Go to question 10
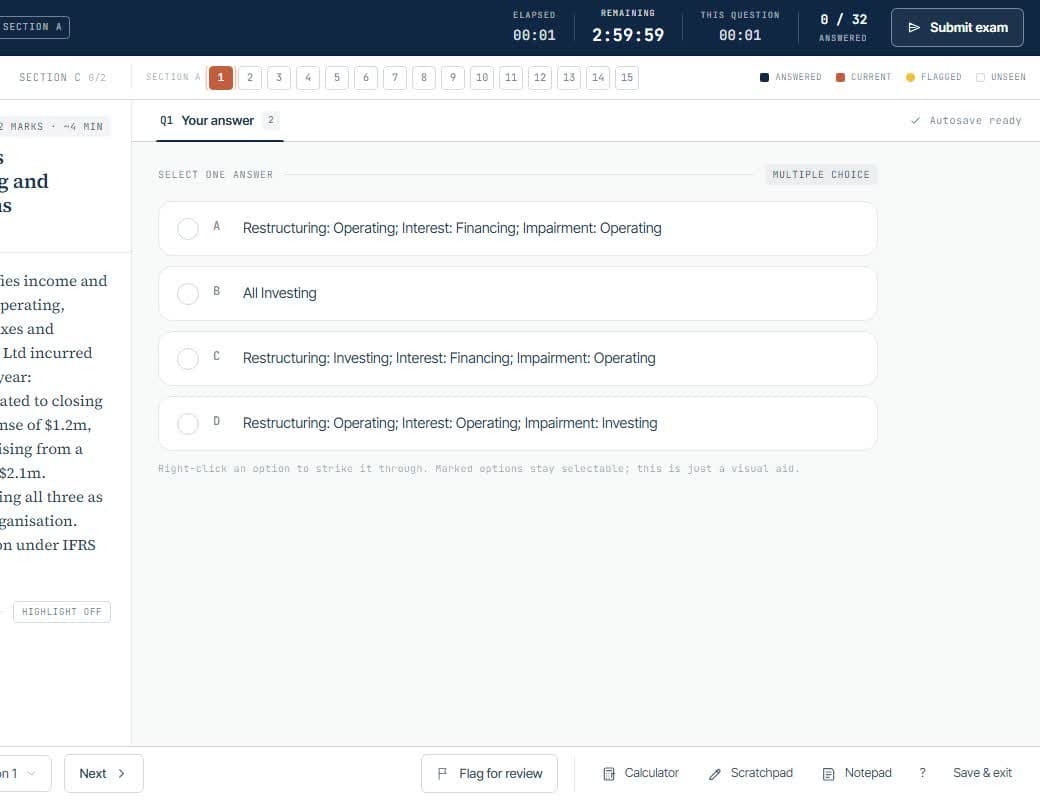The height and width of the screenshot is (800, 1040). (x=482, y=78)
